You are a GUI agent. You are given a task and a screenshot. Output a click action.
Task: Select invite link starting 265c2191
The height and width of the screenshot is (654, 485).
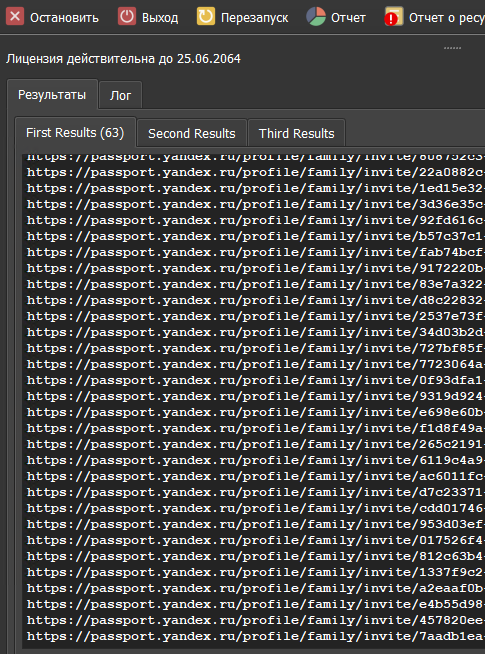[x=256, y=444]
